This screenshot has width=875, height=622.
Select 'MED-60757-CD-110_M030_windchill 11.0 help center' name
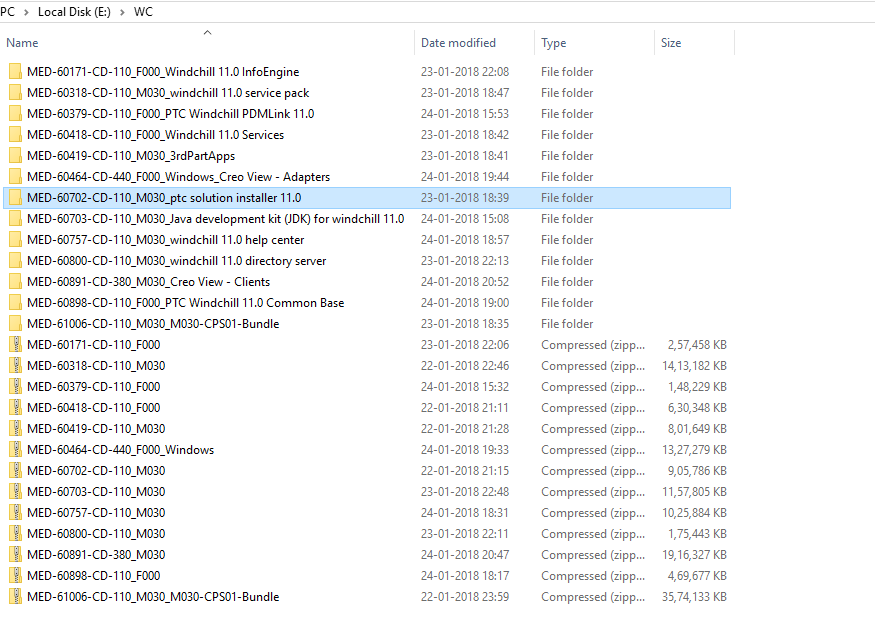click(x=166, y=240)
